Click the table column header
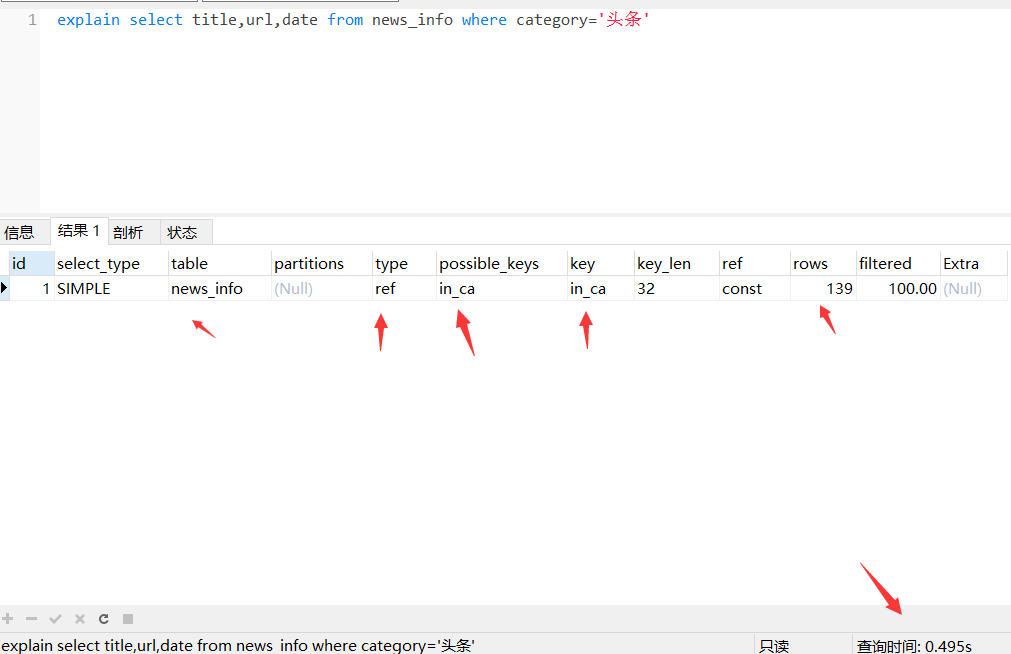1011x654 pixels. coord(220,263)
